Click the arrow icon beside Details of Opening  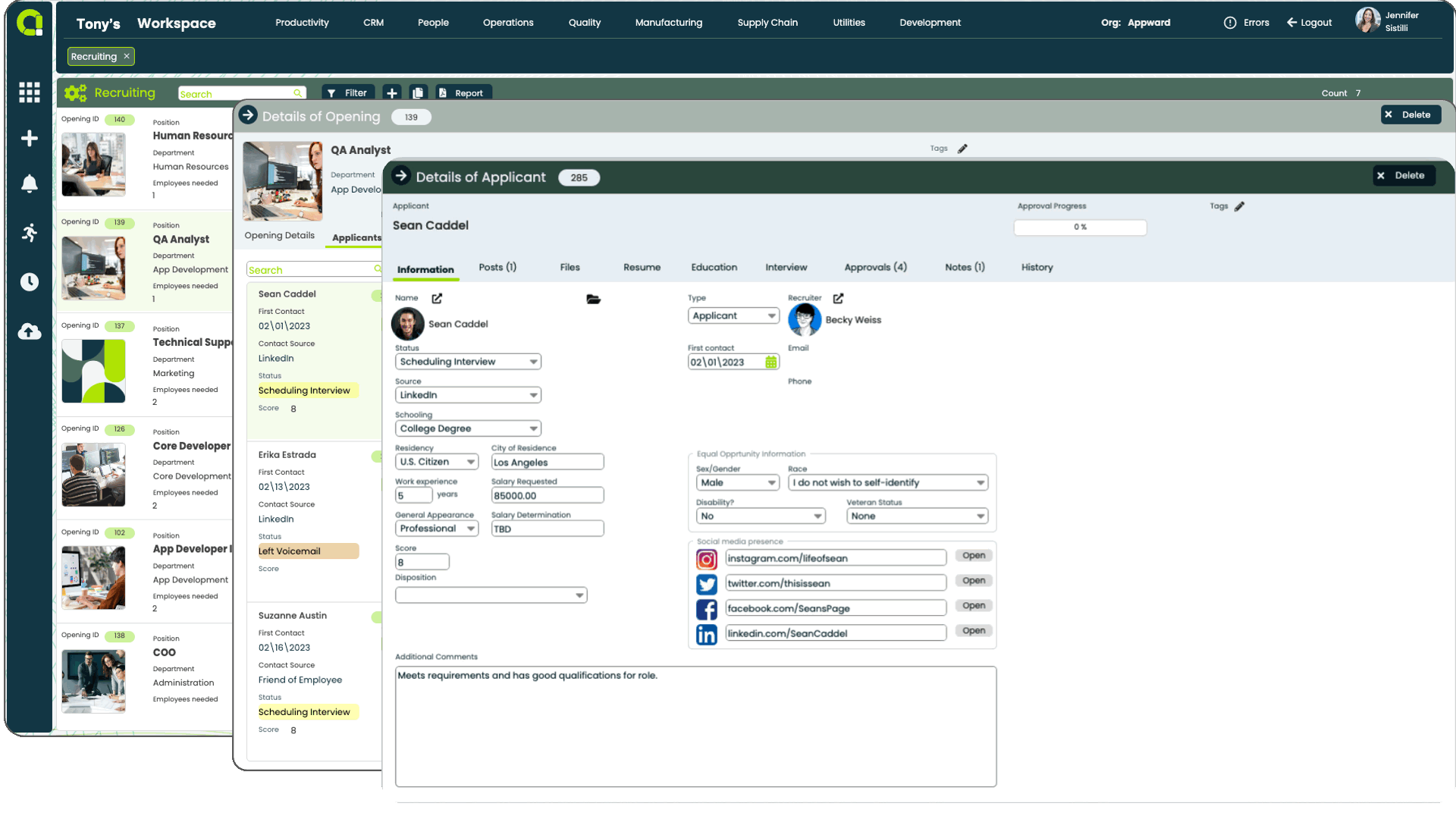[x=248, y=115]
